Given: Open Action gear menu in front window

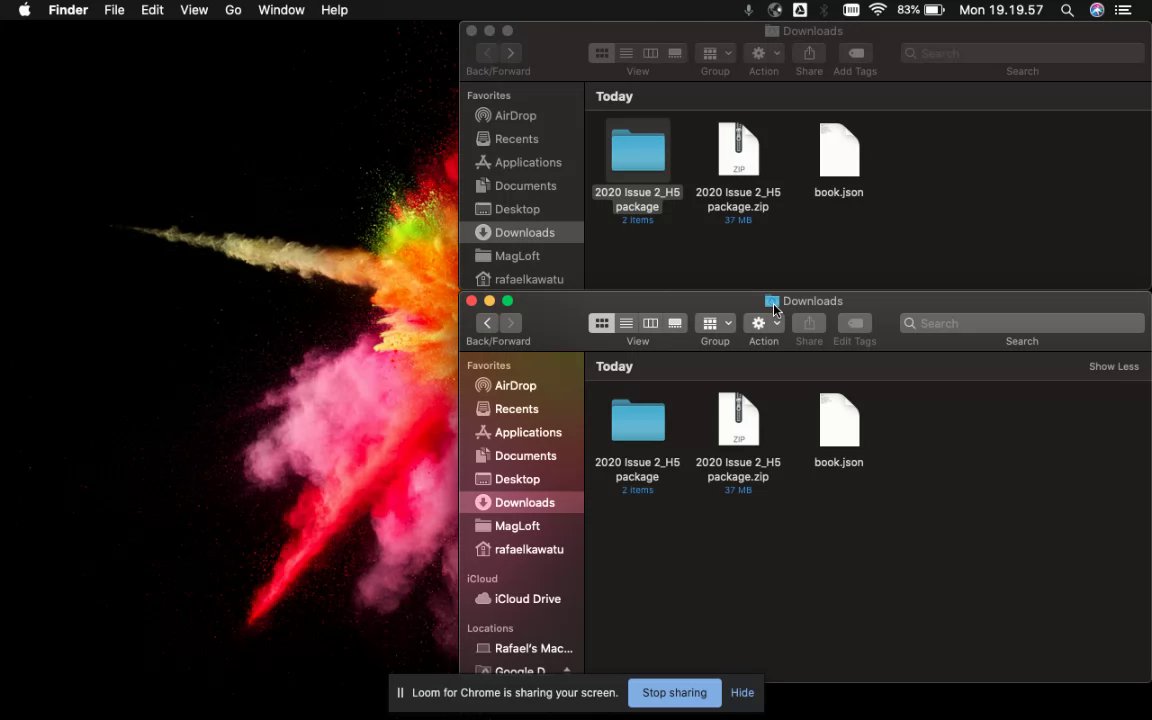Looking at the screenshot, I should [763, 323].
